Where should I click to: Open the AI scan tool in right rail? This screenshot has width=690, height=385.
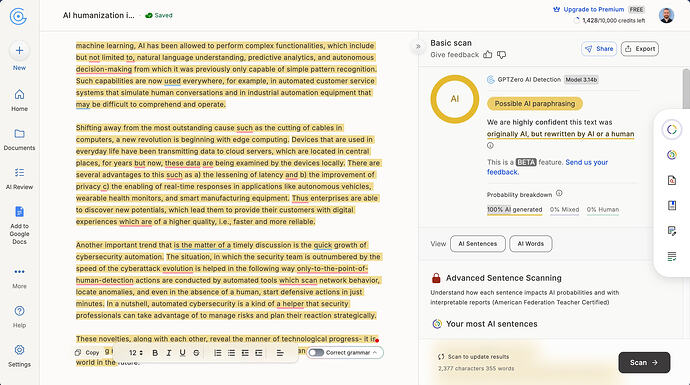point(672,129)
